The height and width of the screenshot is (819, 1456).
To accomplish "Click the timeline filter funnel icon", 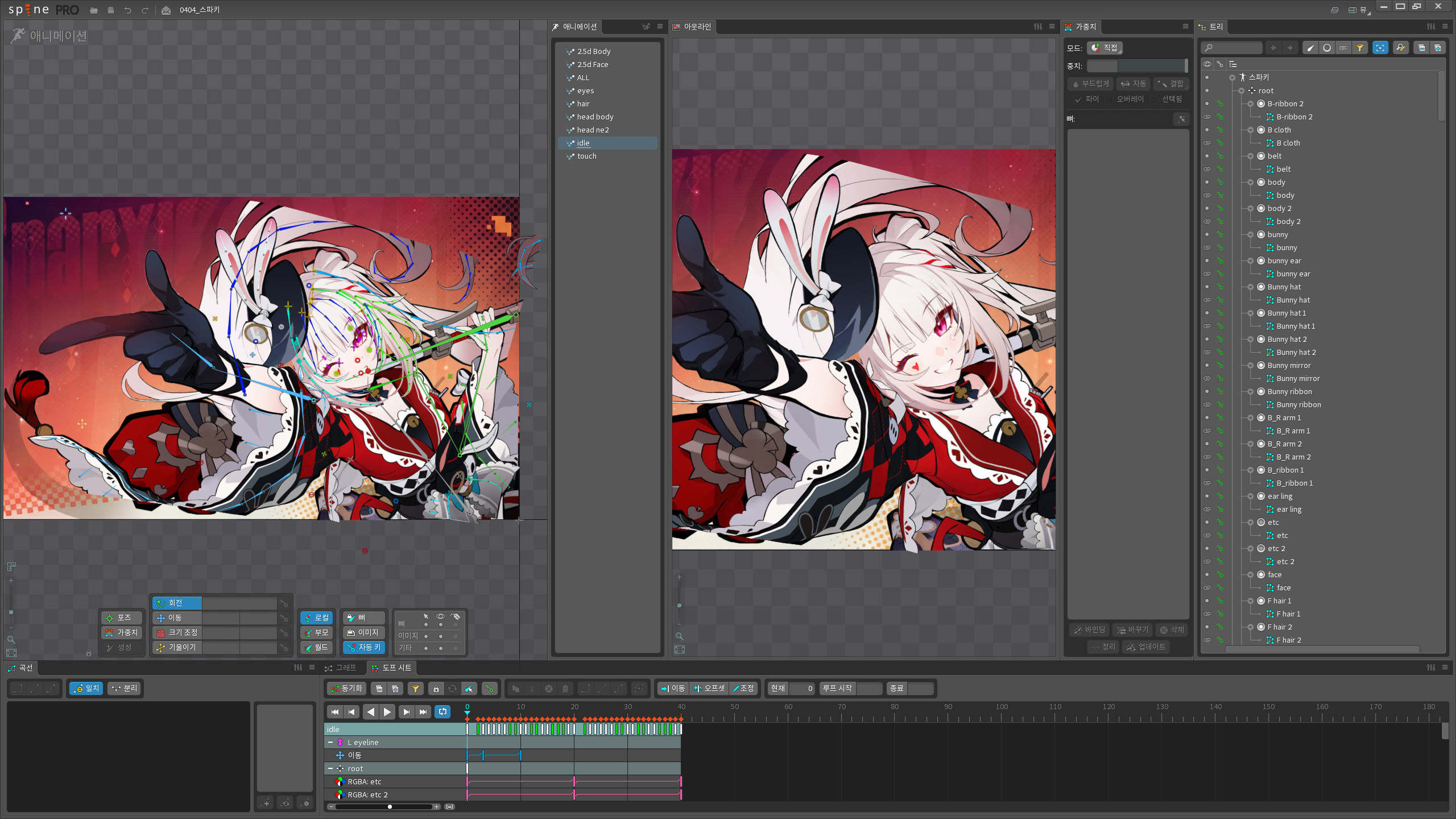I will 416,689.
